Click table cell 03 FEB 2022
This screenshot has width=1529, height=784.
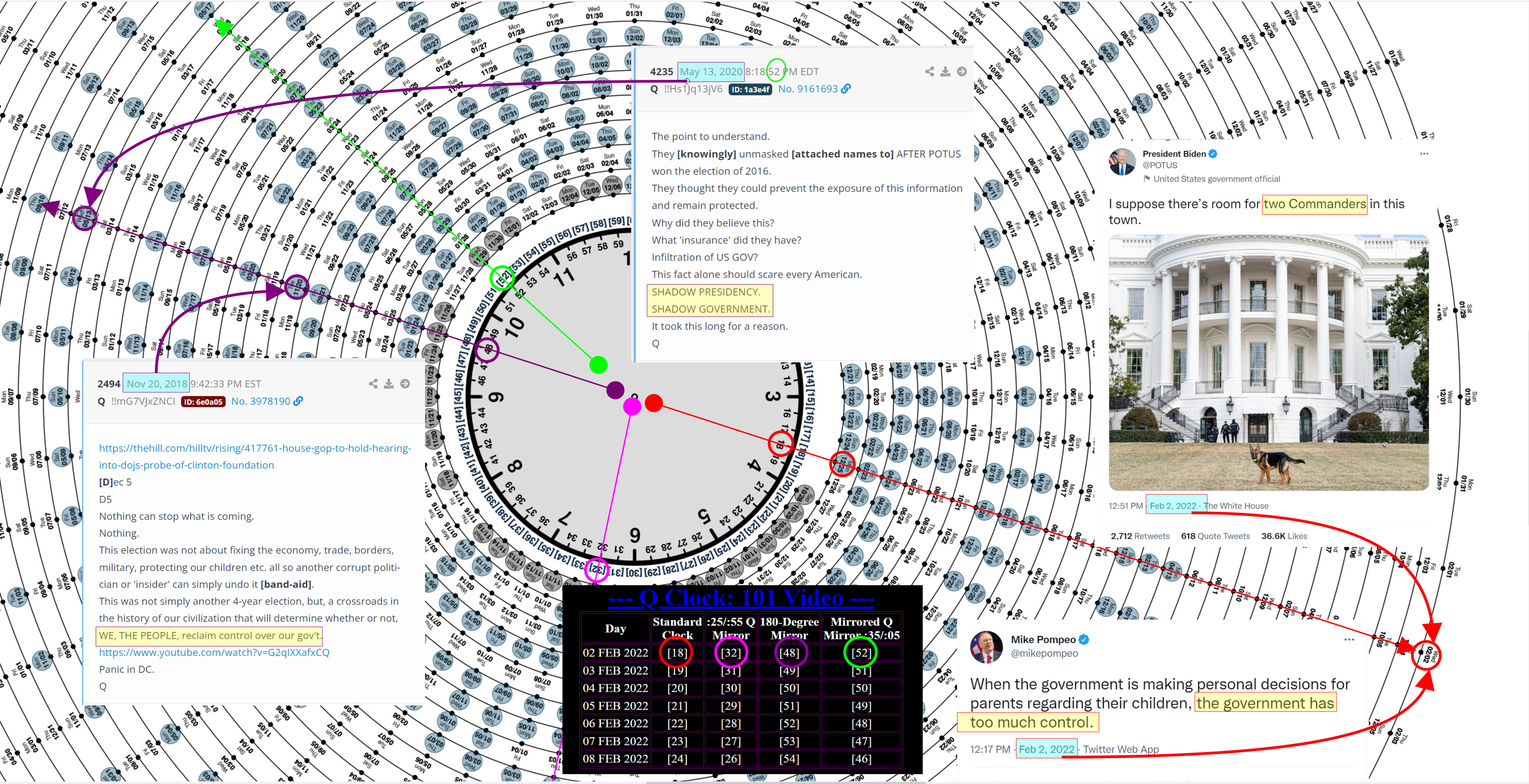[615, 671]
